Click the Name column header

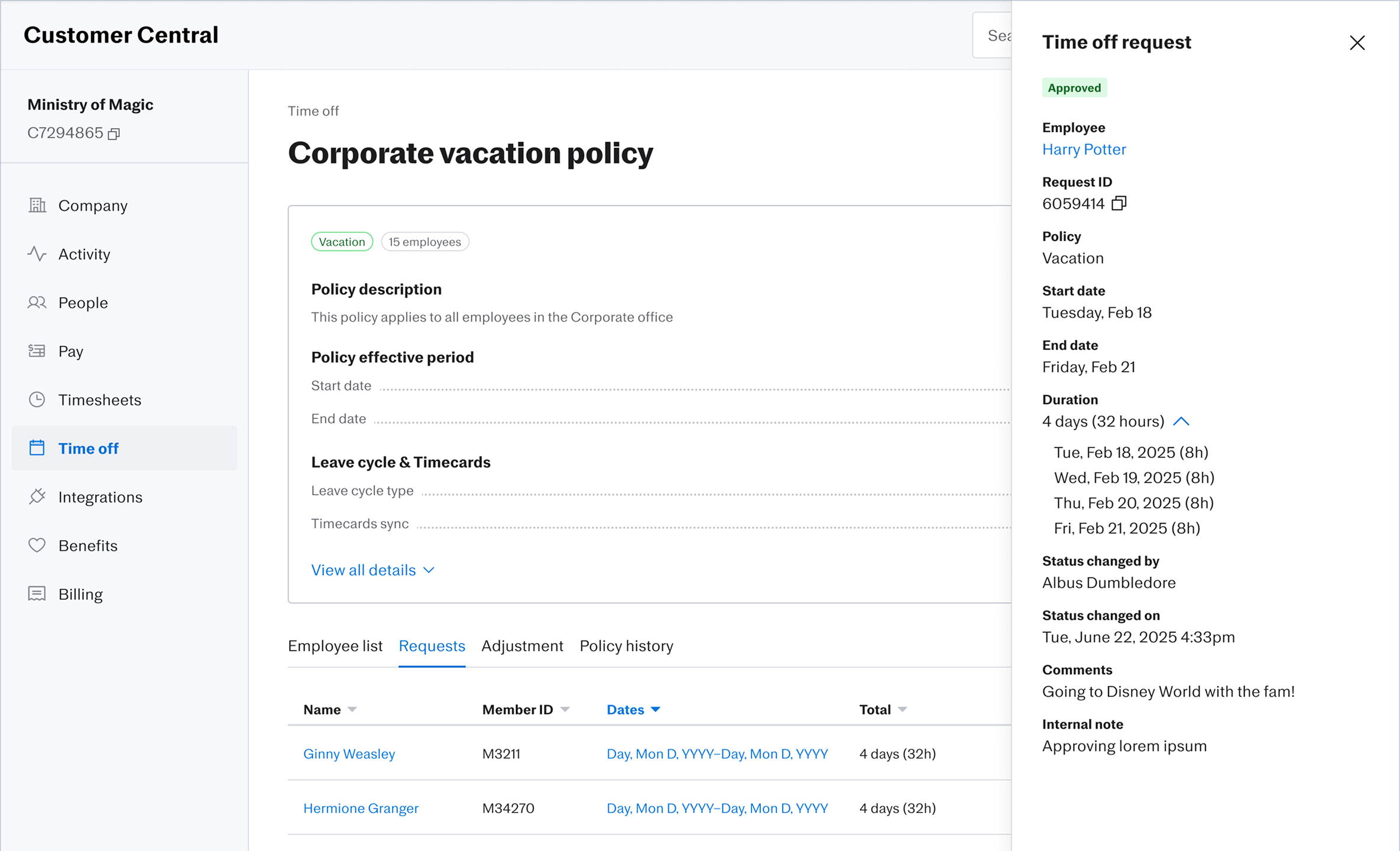(322, 710)
